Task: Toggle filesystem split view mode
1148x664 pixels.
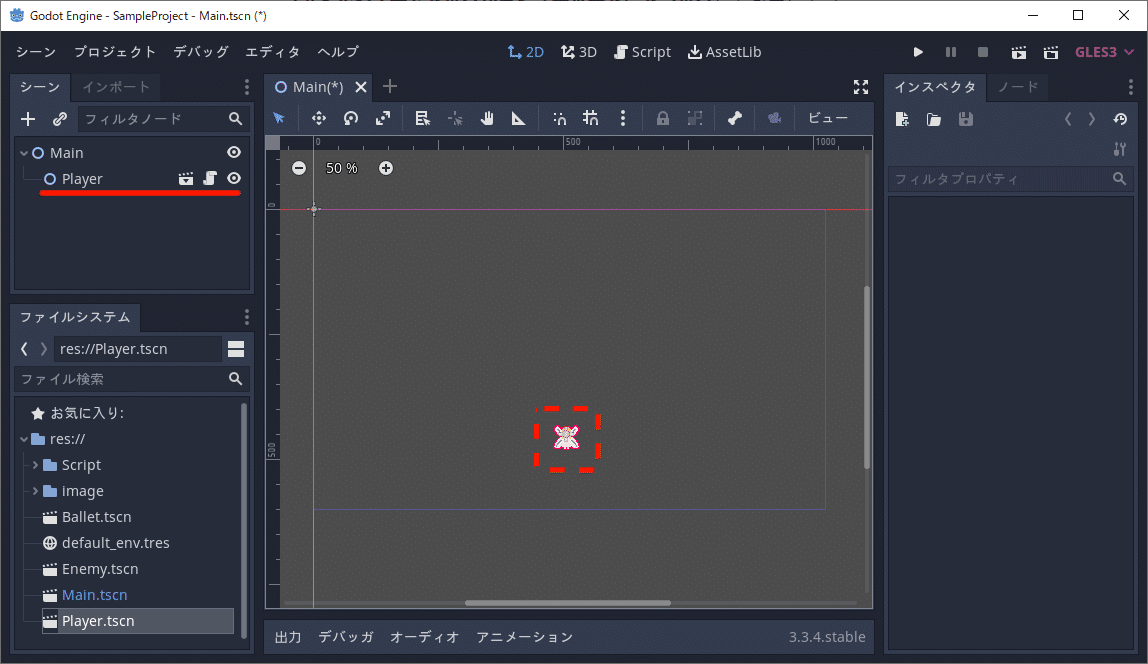Action: pos(236,349)
